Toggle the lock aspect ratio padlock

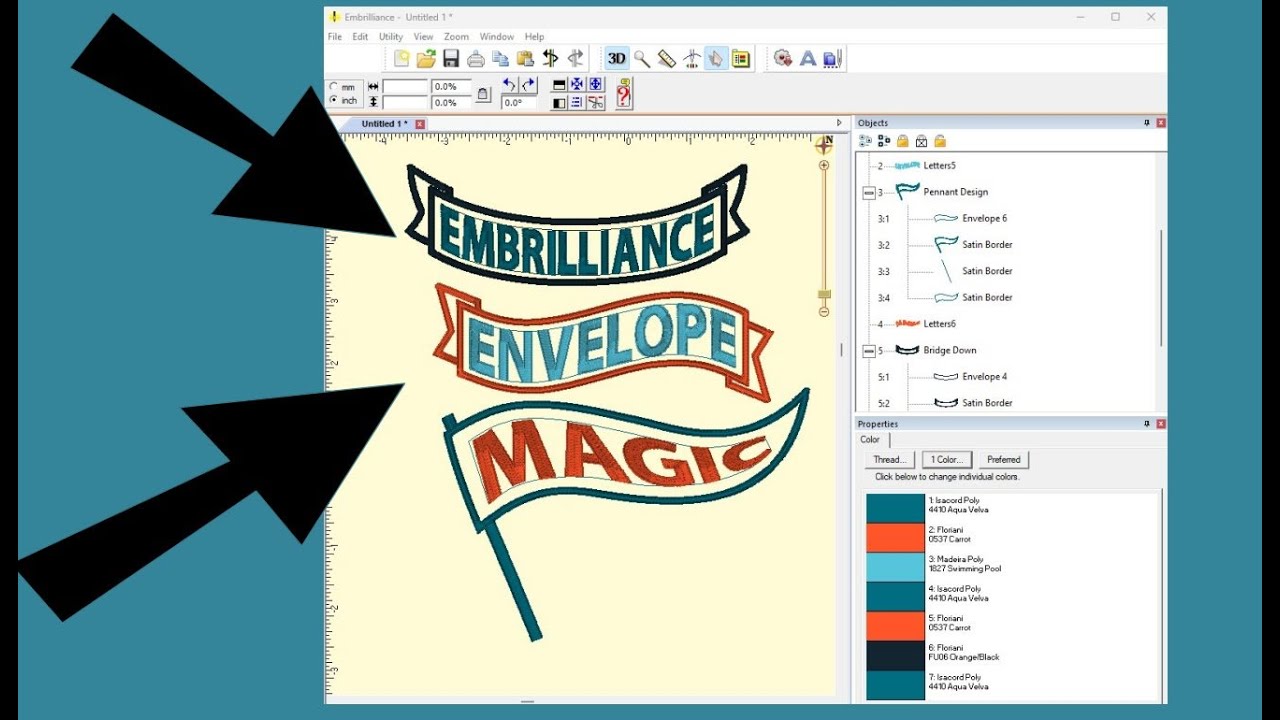click(483, 94)
